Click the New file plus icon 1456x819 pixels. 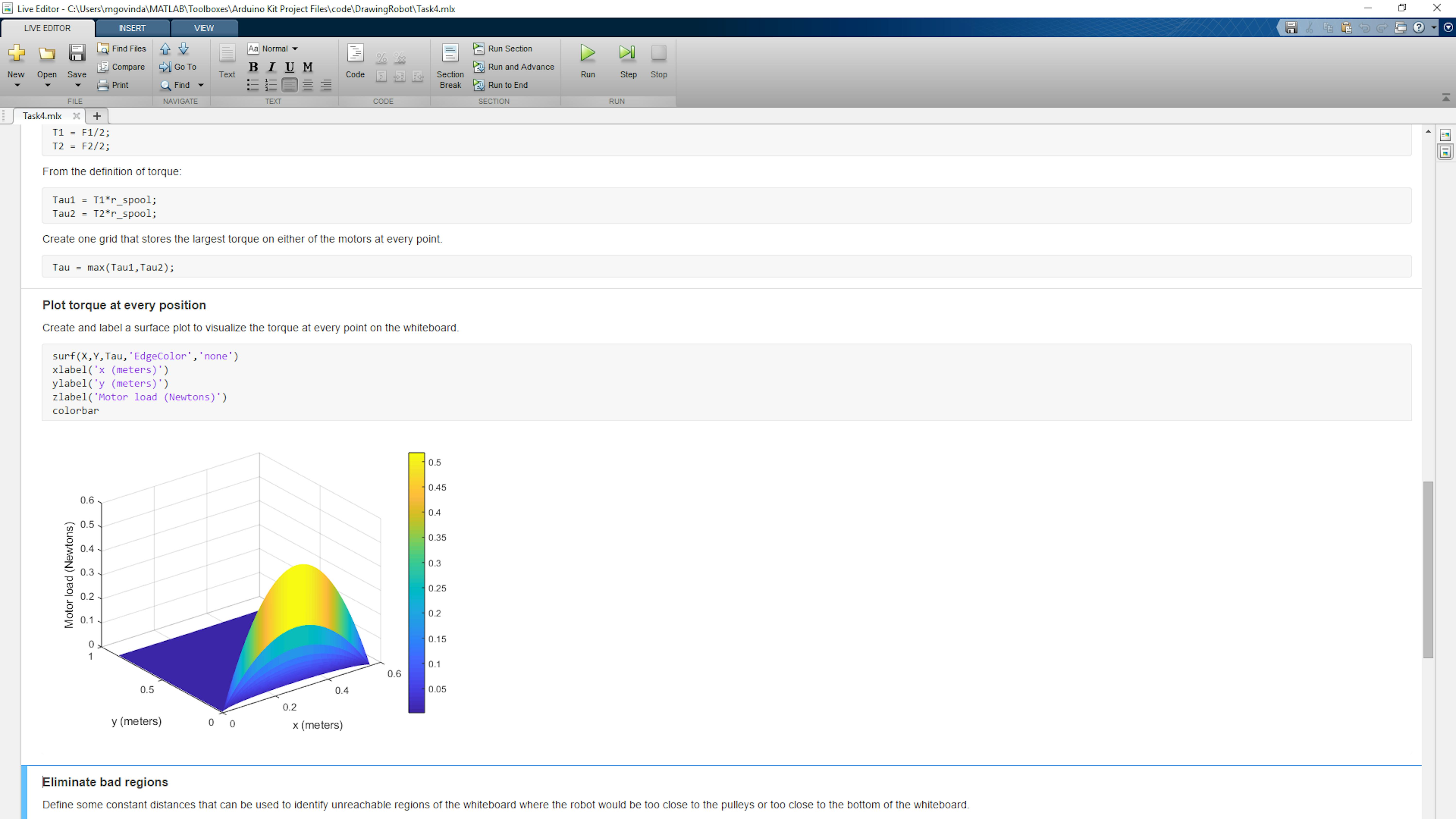(17, 53)
